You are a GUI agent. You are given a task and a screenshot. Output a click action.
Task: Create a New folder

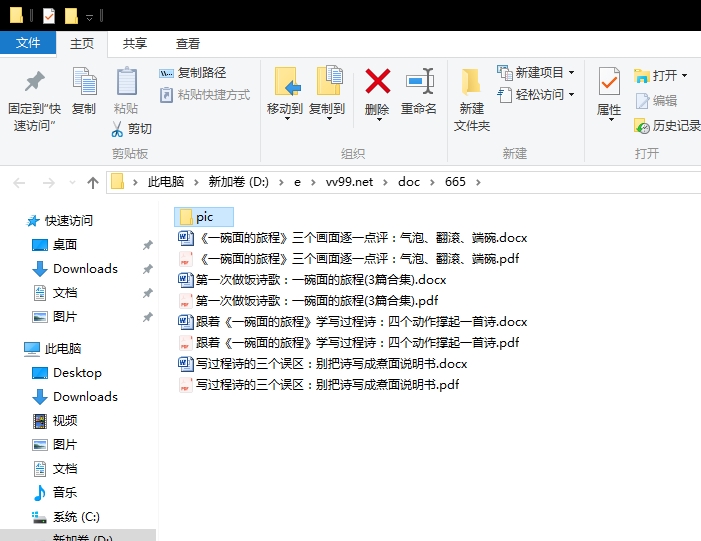[x=472, y=99]
